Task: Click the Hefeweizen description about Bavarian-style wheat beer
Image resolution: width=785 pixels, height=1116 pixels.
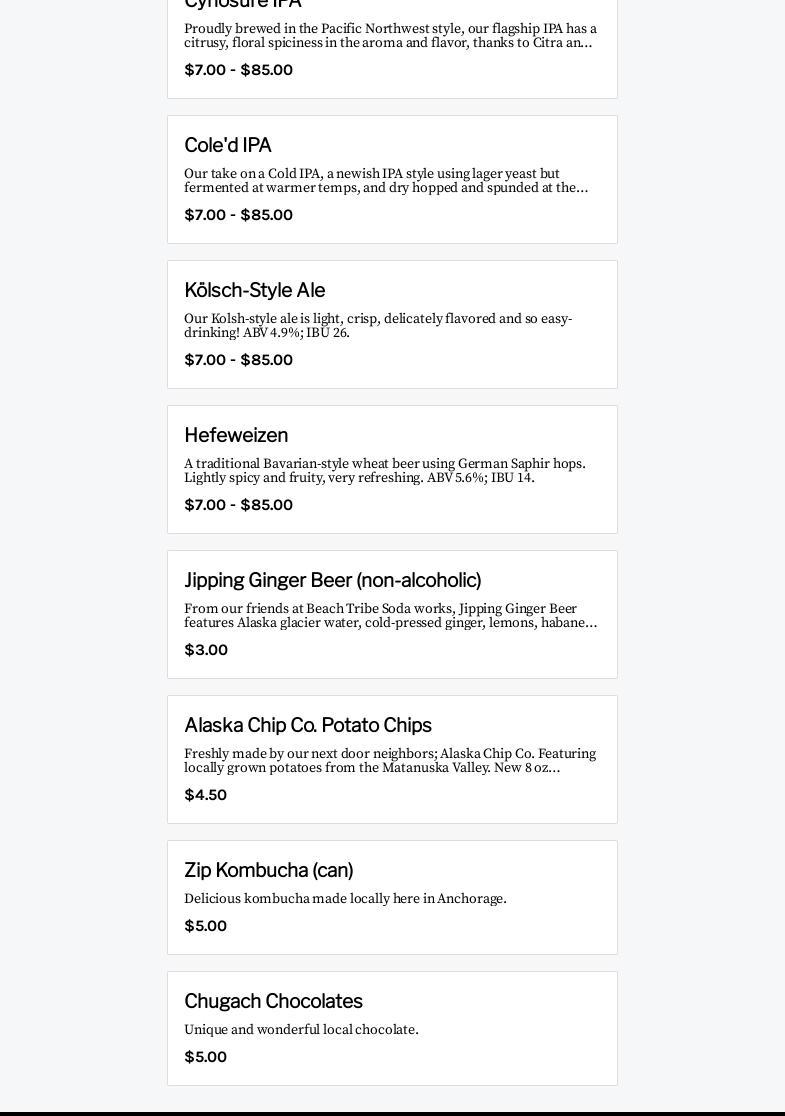Action: click(x=384, y=470)
